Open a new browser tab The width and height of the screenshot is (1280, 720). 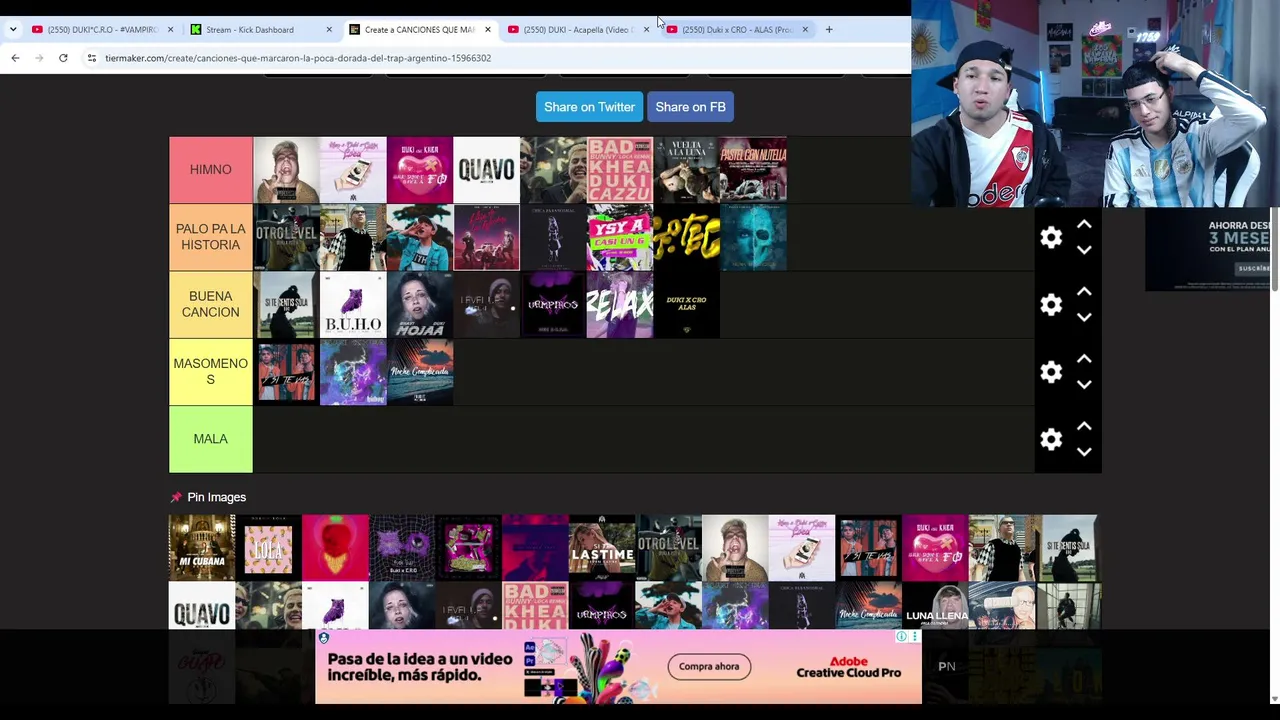pyautogui.click(x=829, y=29)
